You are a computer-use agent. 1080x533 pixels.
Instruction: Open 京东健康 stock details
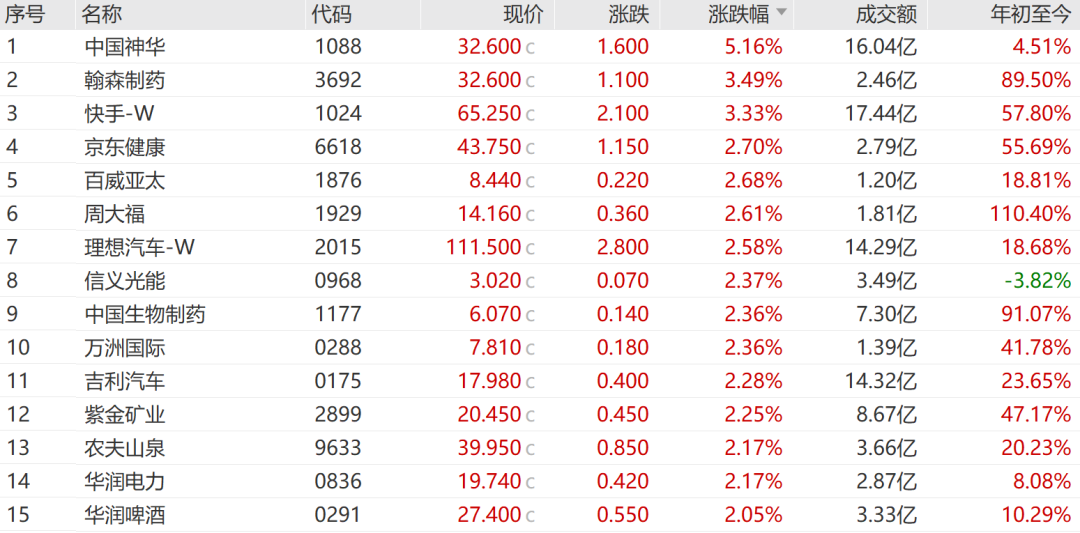point(540,147)
